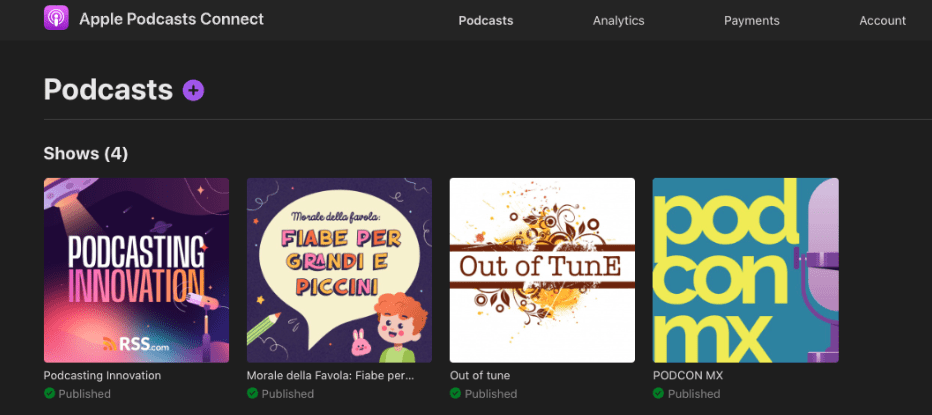
Task: Click the Shows (4) section heading
Action: click(86, 154)
